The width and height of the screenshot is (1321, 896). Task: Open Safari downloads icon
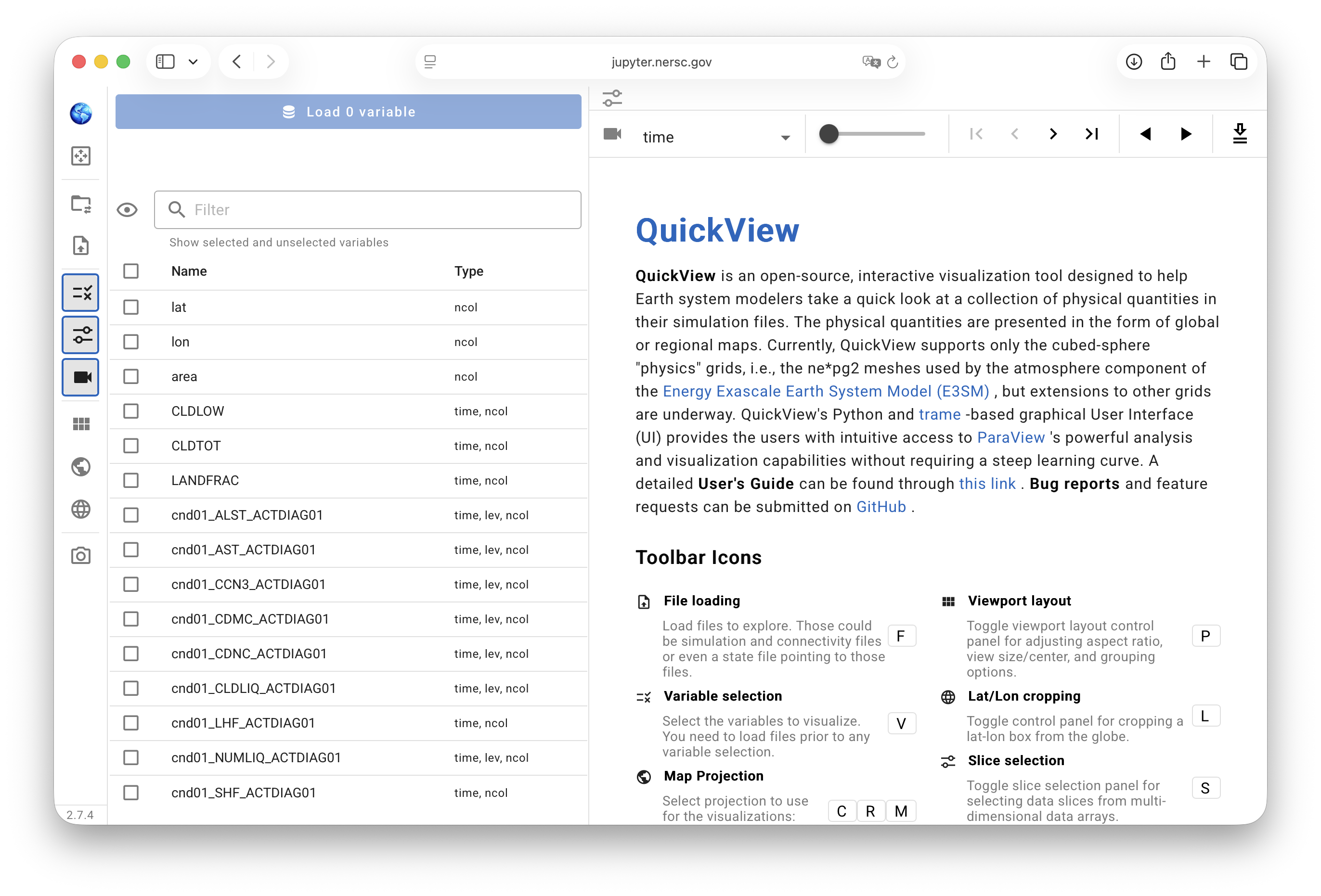(1133, 62)
